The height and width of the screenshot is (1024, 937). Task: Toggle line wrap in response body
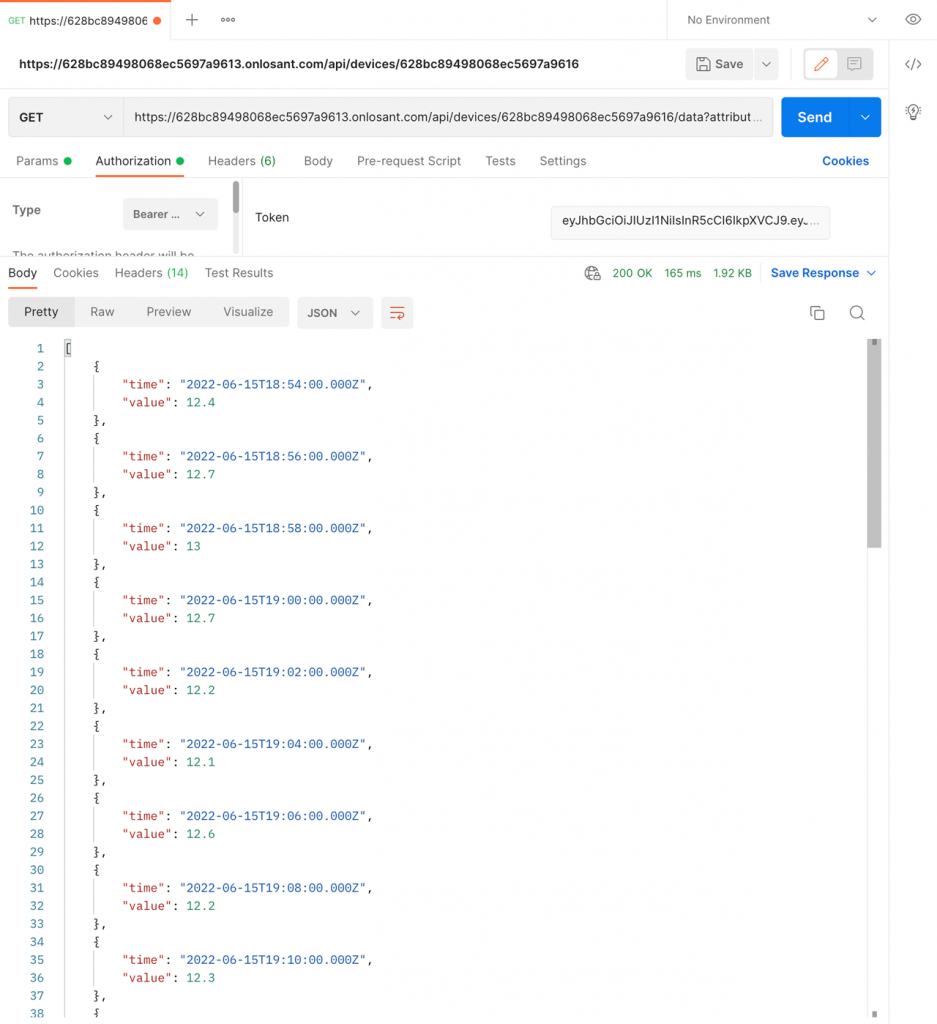(397, 313)
